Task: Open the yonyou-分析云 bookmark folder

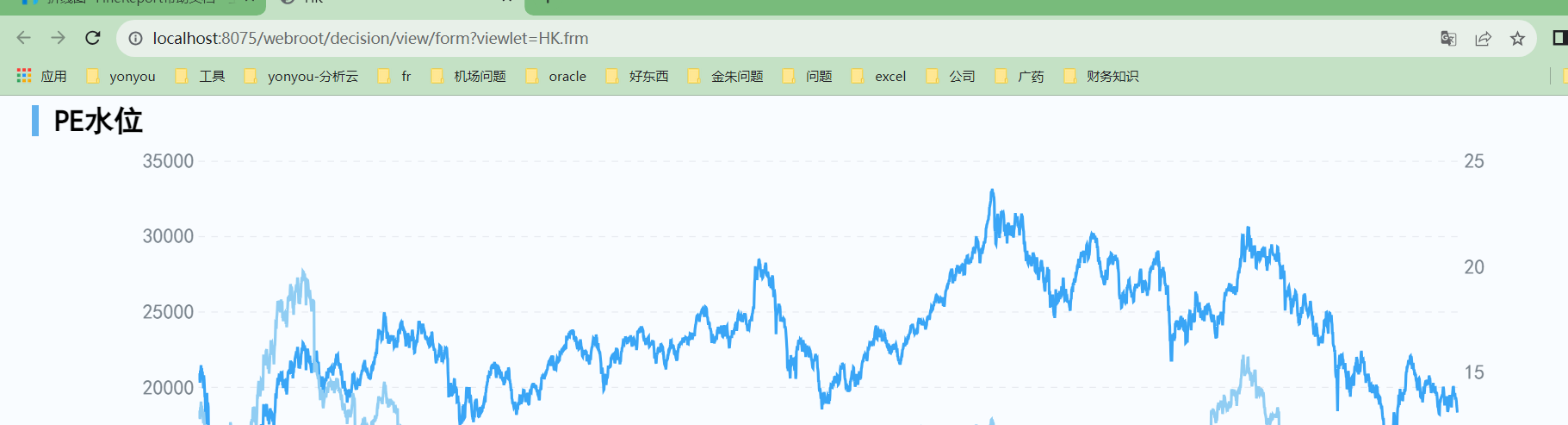Action: coord(301,76)
